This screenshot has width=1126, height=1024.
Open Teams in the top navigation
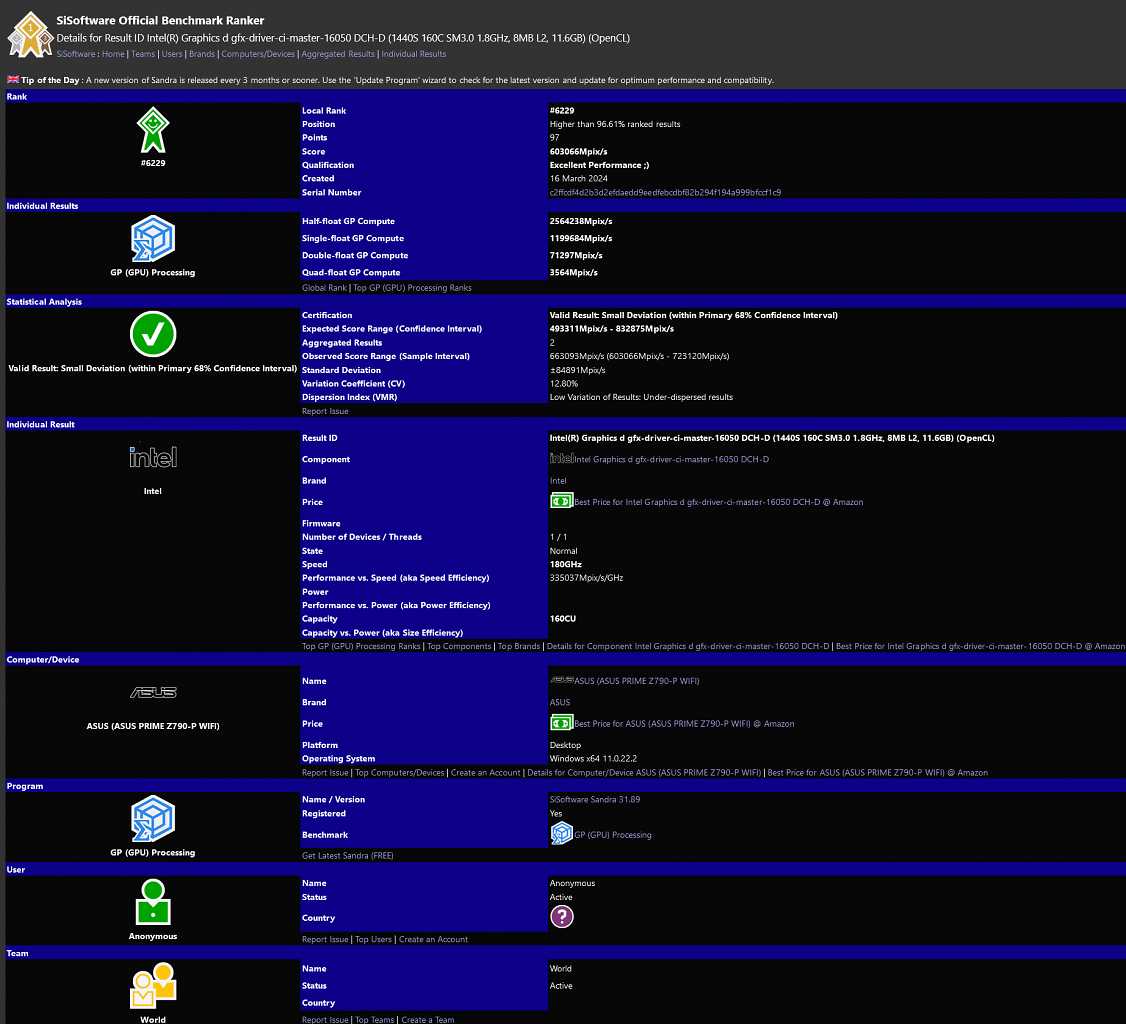pyautogui.click(x=143, y=54)
